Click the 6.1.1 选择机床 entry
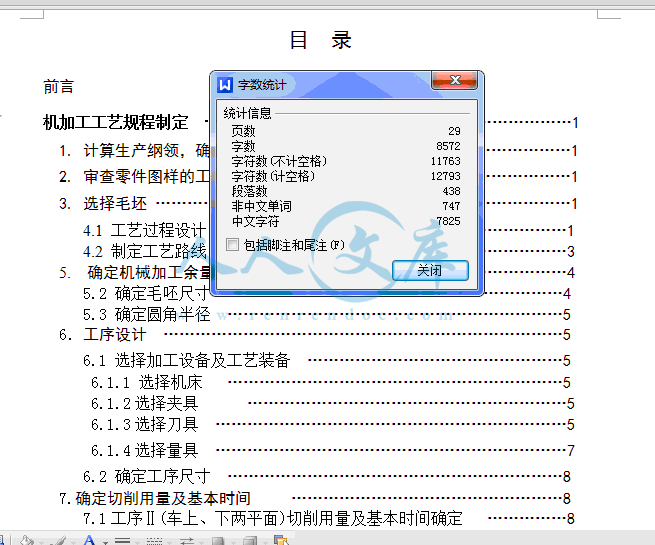Screen dimensions: 655x545 point(147,383)
